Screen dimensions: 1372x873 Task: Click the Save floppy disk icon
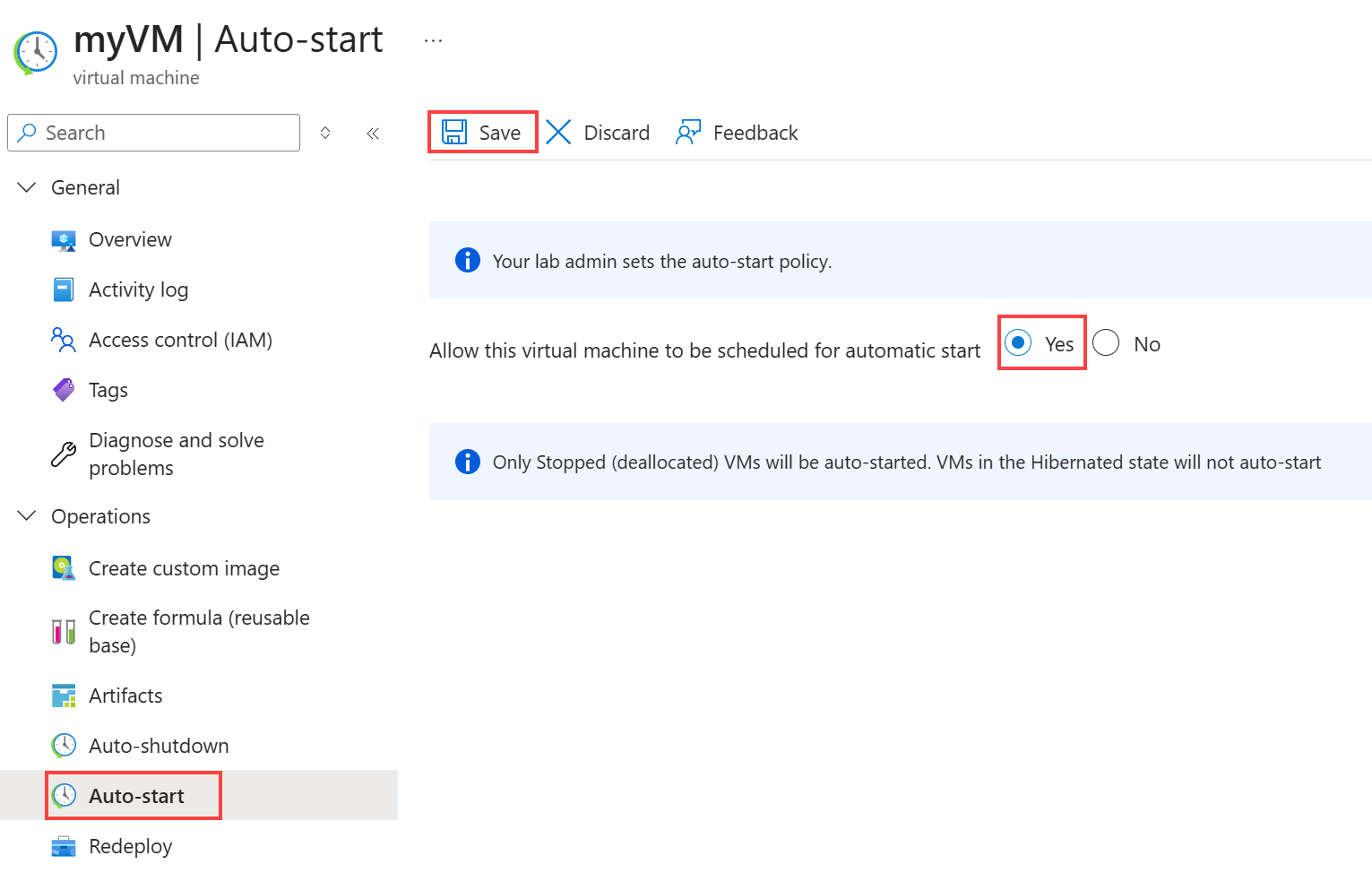coord(454,133)
